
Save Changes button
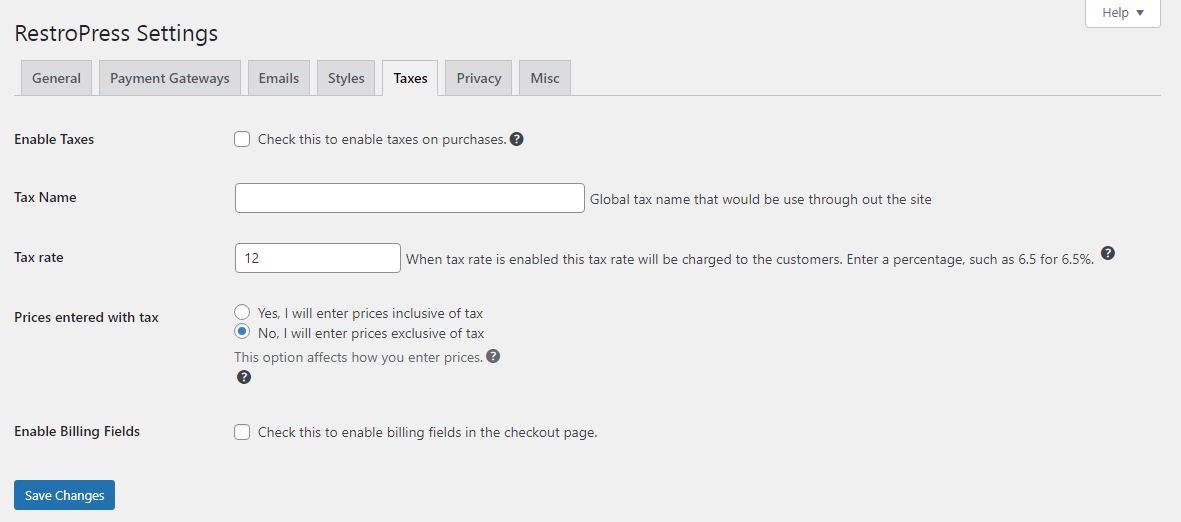click(x=64, y=495)
